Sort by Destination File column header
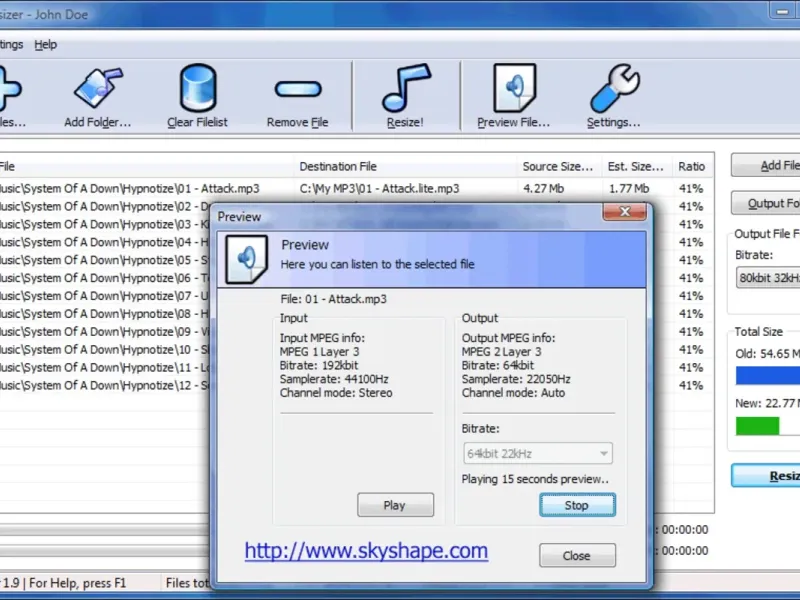This screenshot has width=800, height=600. click(405, 166)
